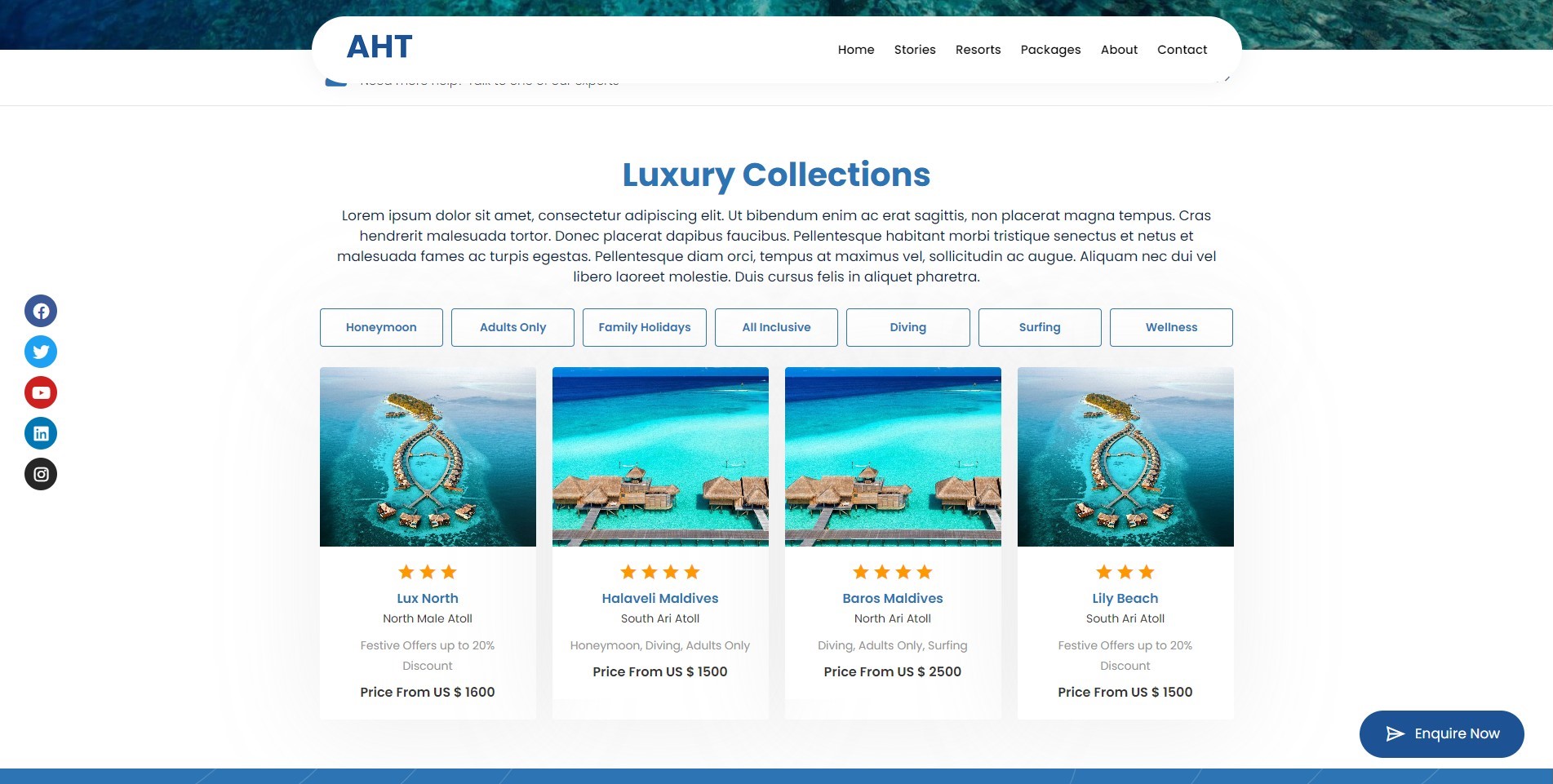Select the Diving filter
The width and height of the screenshot is (1553, 784).
point(908,327)
